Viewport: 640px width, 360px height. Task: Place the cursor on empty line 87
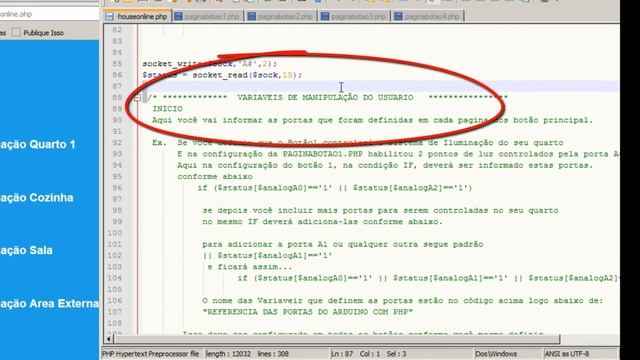click(x=380, y=86)
